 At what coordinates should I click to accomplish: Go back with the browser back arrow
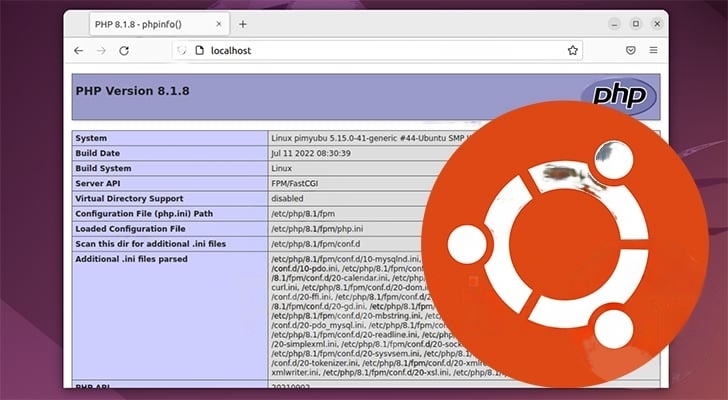click(78, 51)
